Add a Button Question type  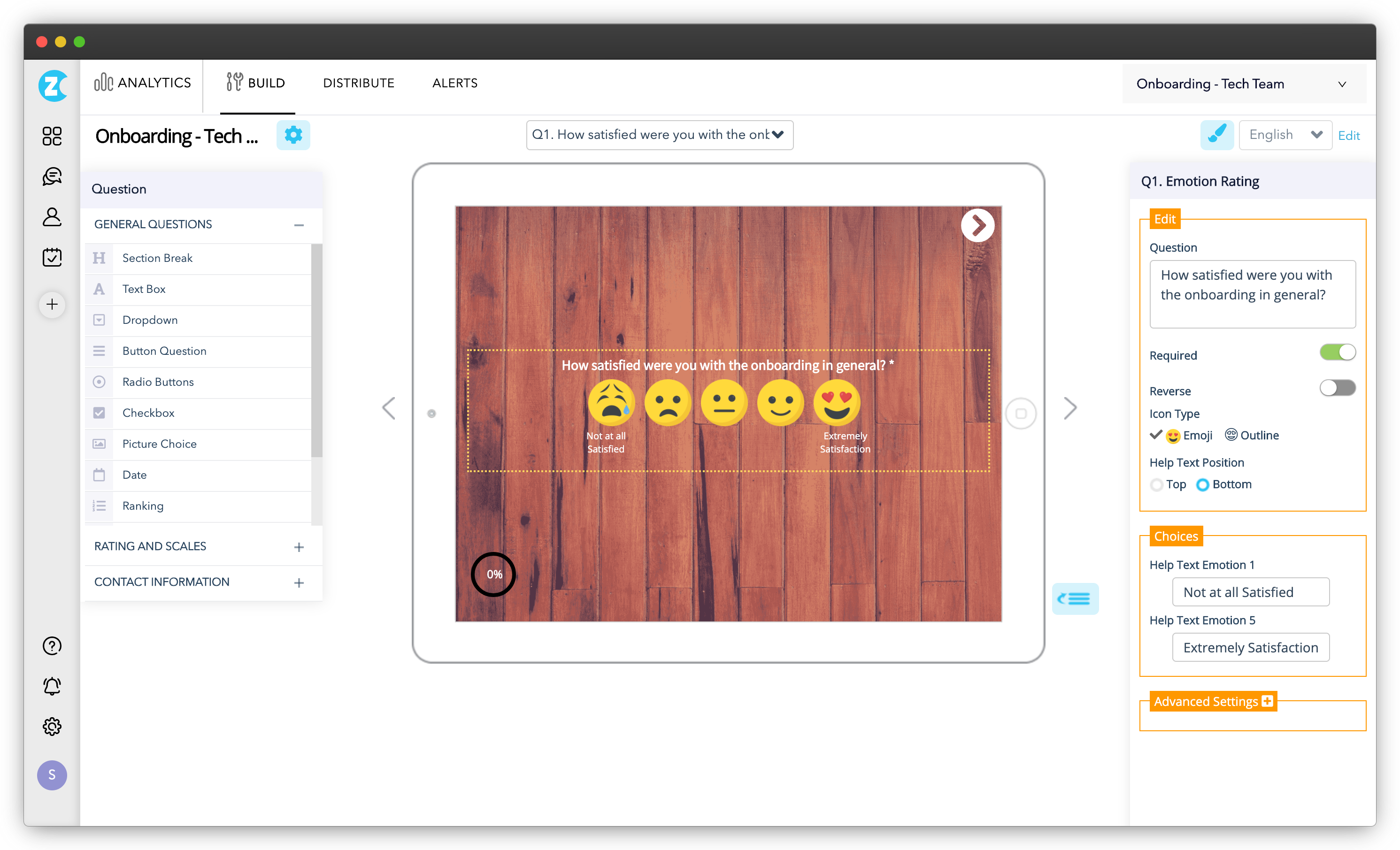pos(198,351)
